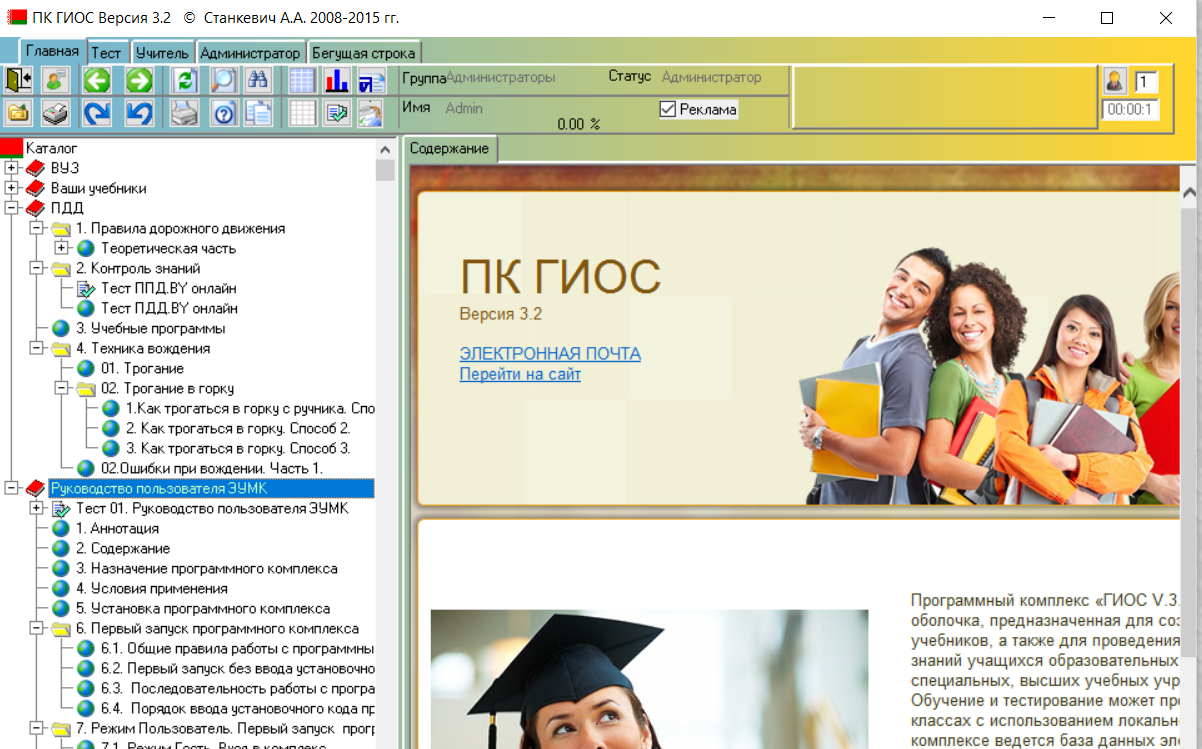Switch to the Учитель tab

(161, 53)
